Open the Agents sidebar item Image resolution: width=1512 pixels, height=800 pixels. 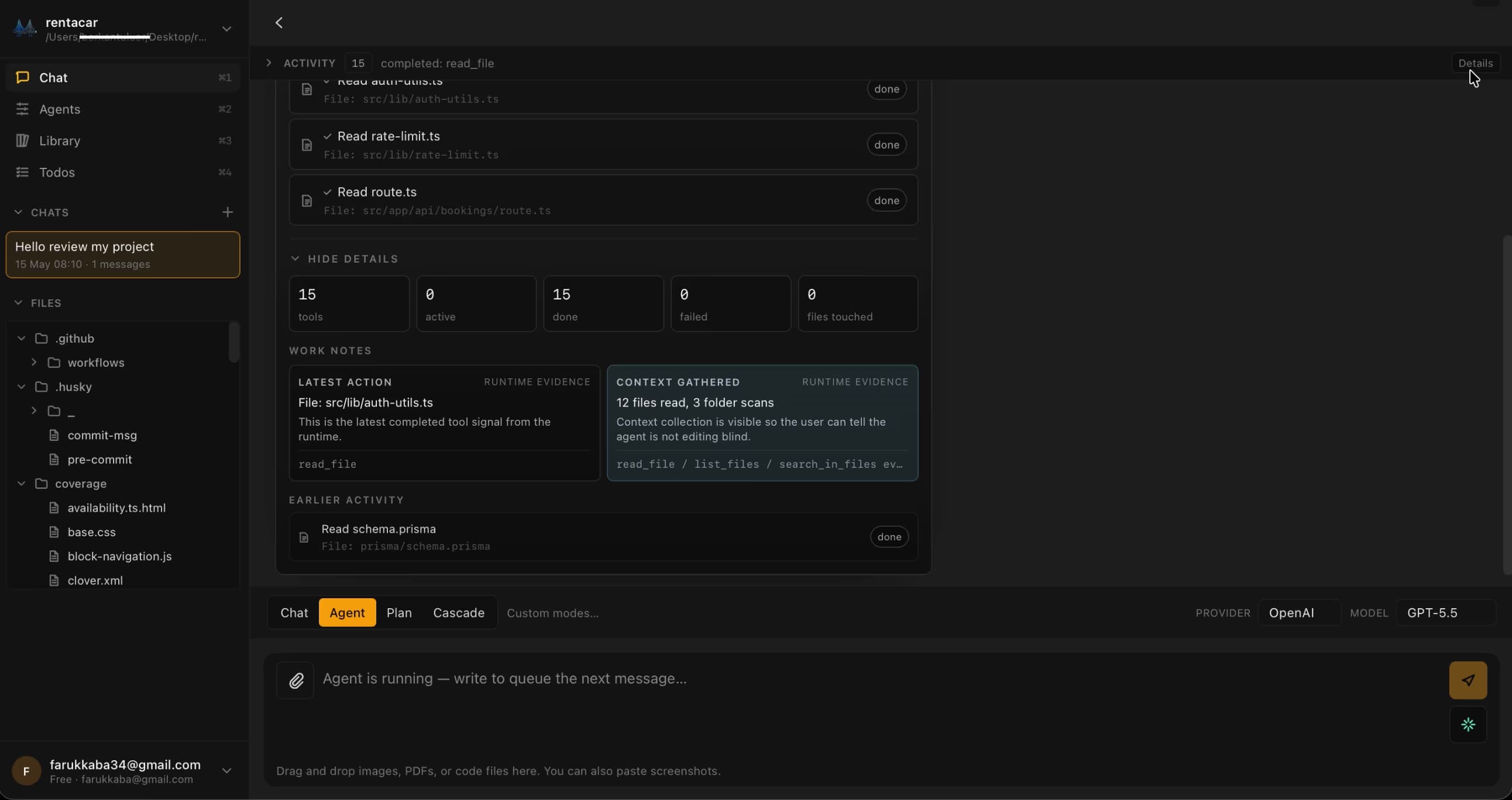pyautogui.click(x=123, y=109)
